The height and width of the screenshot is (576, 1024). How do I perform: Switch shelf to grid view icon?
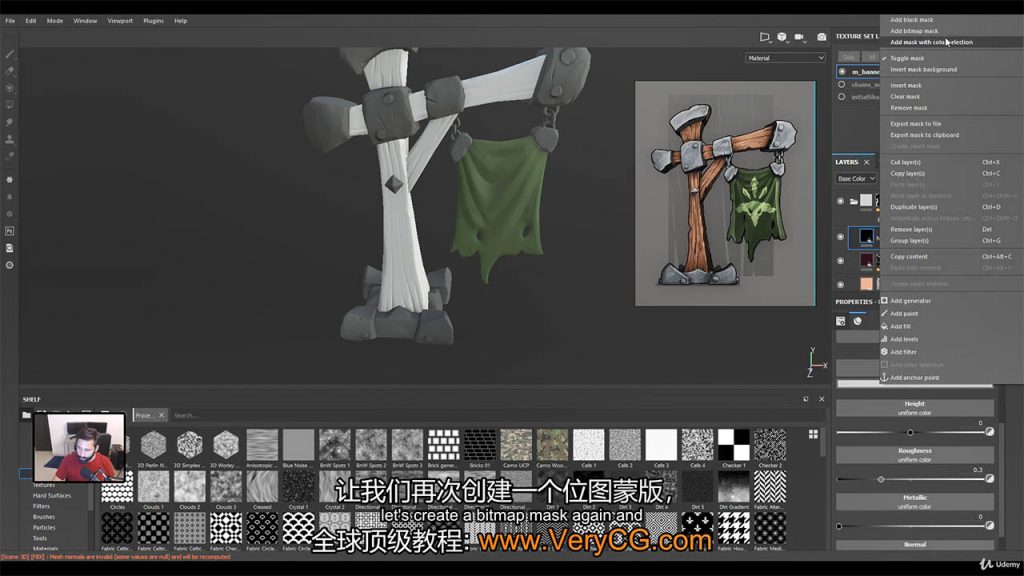tap(813, 434)
